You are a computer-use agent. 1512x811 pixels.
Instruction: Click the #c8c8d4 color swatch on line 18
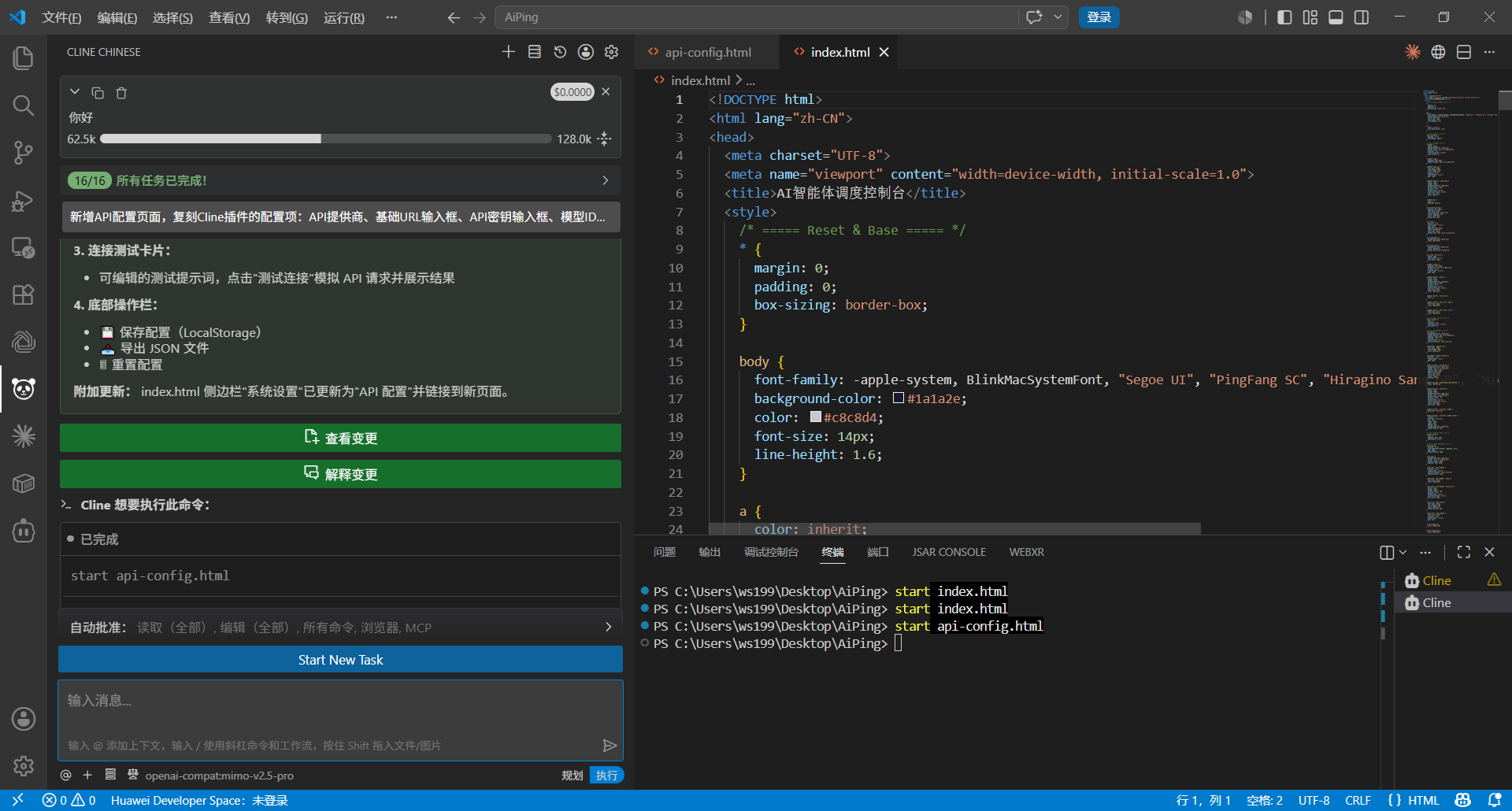click(815, 417)
